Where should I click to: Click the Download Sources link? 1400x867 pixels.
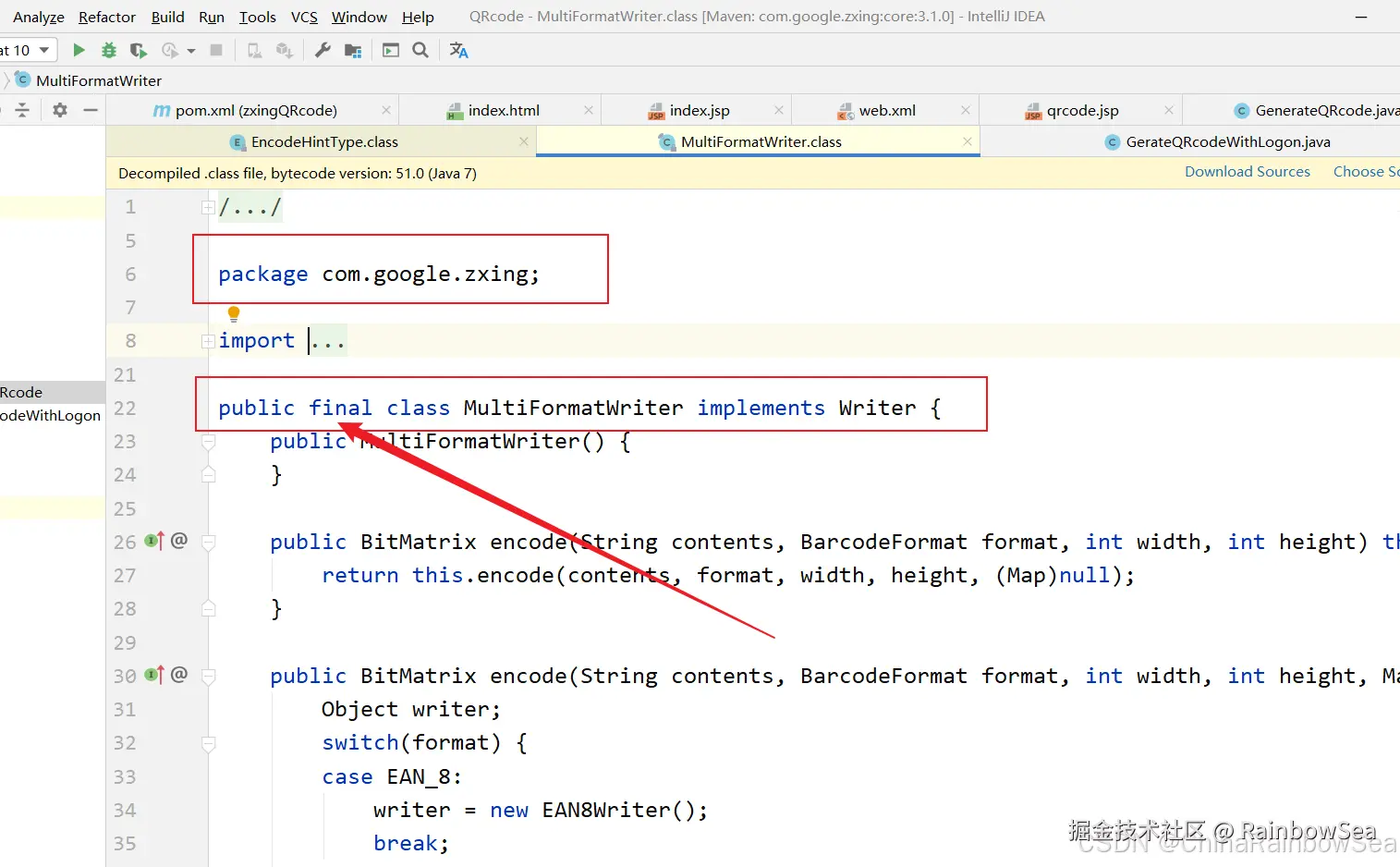(1248, 172)
